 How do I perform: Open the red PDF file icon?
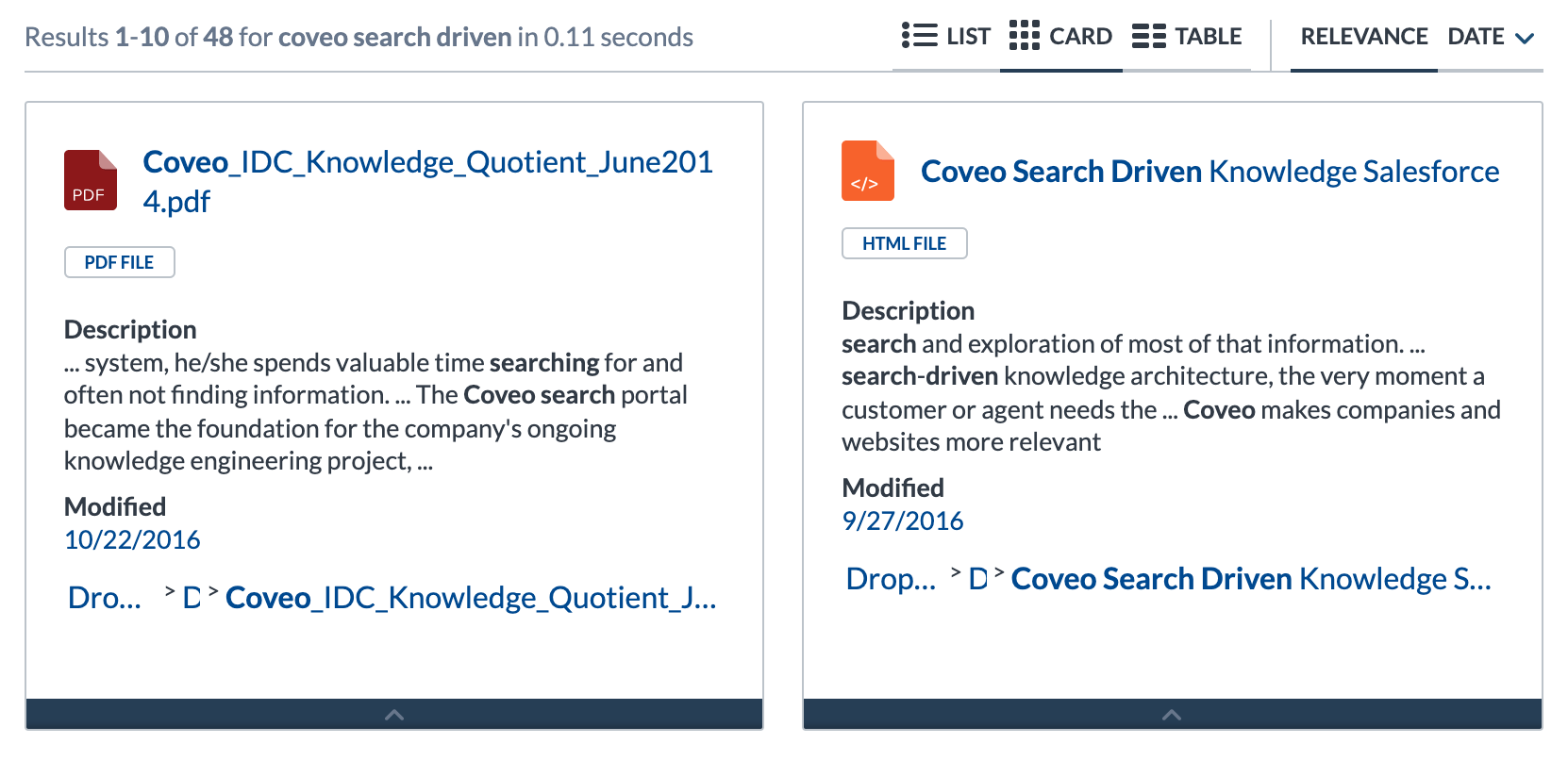tap(91, 180)
